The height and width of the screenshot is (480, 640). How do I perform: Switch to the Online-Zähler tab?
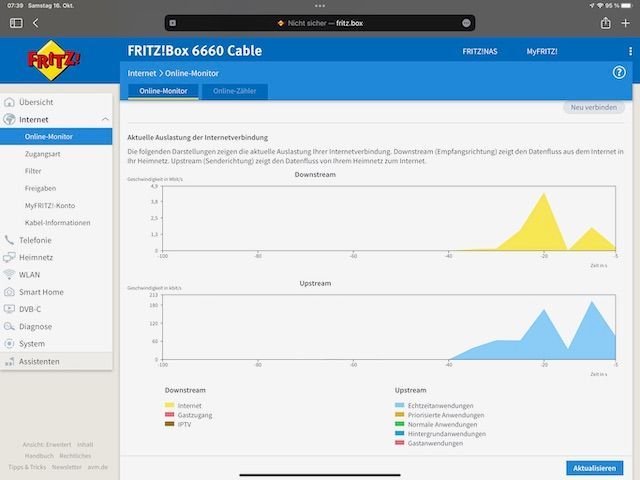235,91
